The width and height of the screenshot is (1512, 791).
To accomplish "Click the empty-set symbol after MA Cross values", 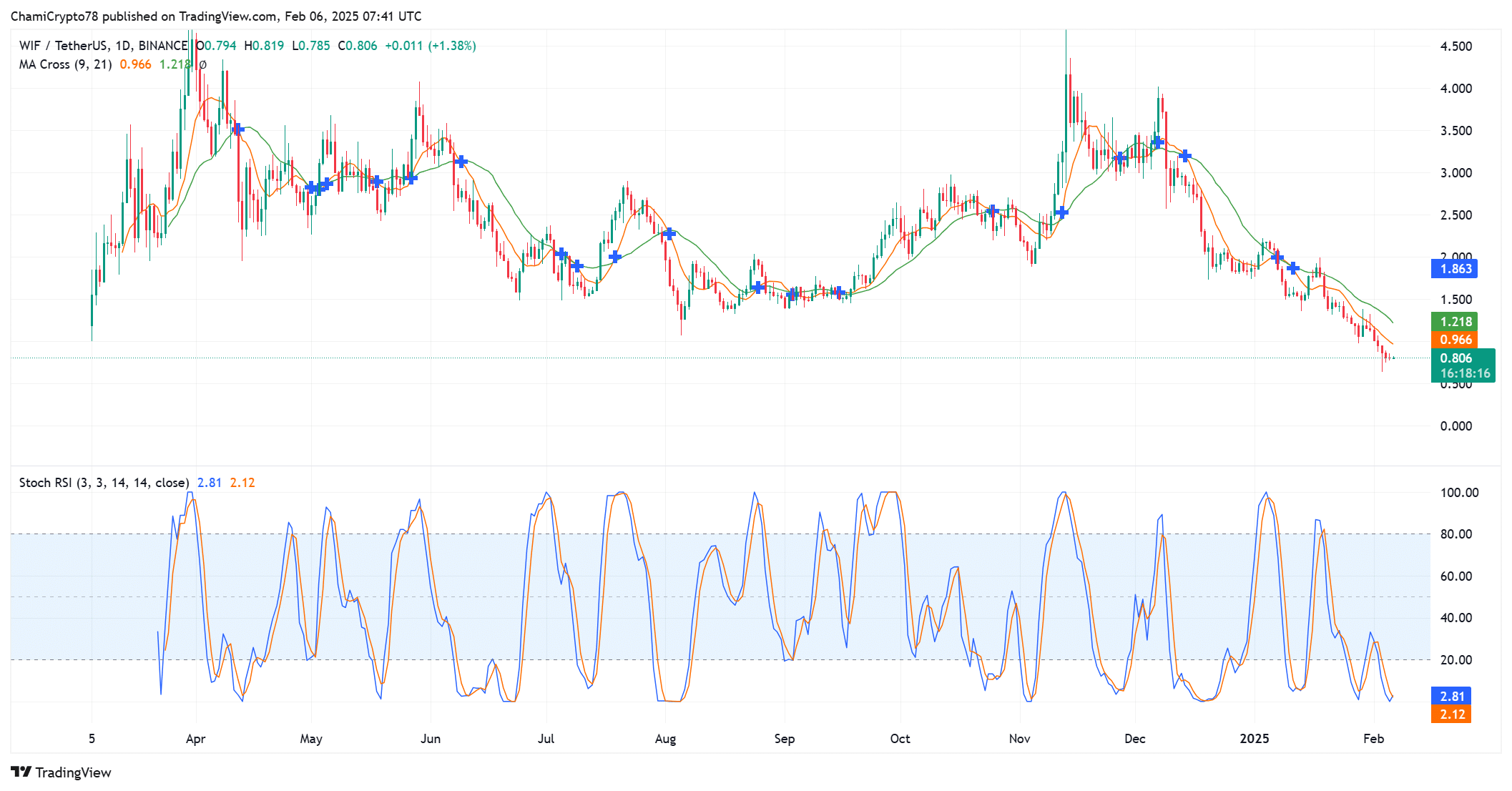I will [x=202, y=64].
